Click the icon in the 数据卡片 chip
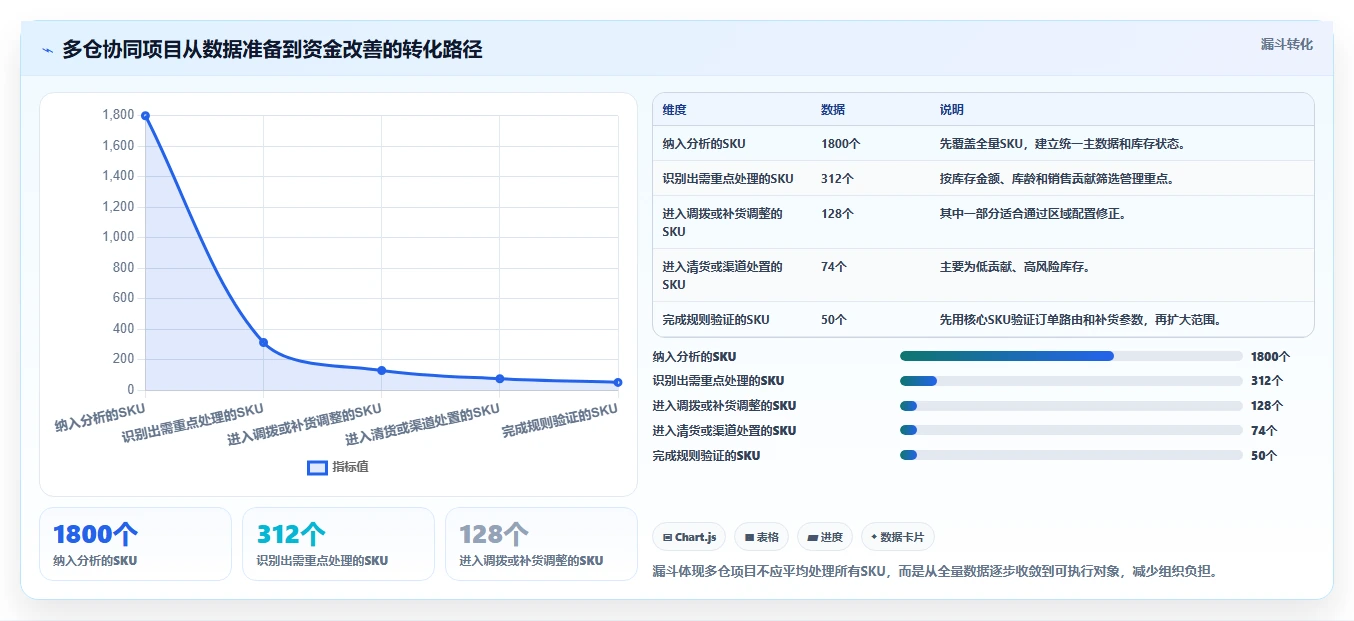Screen dimensions: 1354x621 874,537
